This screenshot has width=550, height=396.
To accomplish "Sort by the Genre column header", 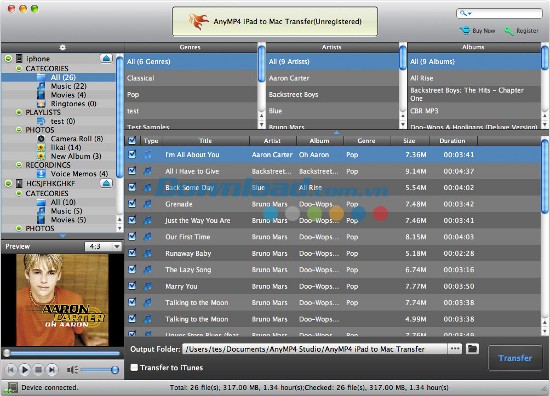I will pyautogui.click(x=367, y=141).
